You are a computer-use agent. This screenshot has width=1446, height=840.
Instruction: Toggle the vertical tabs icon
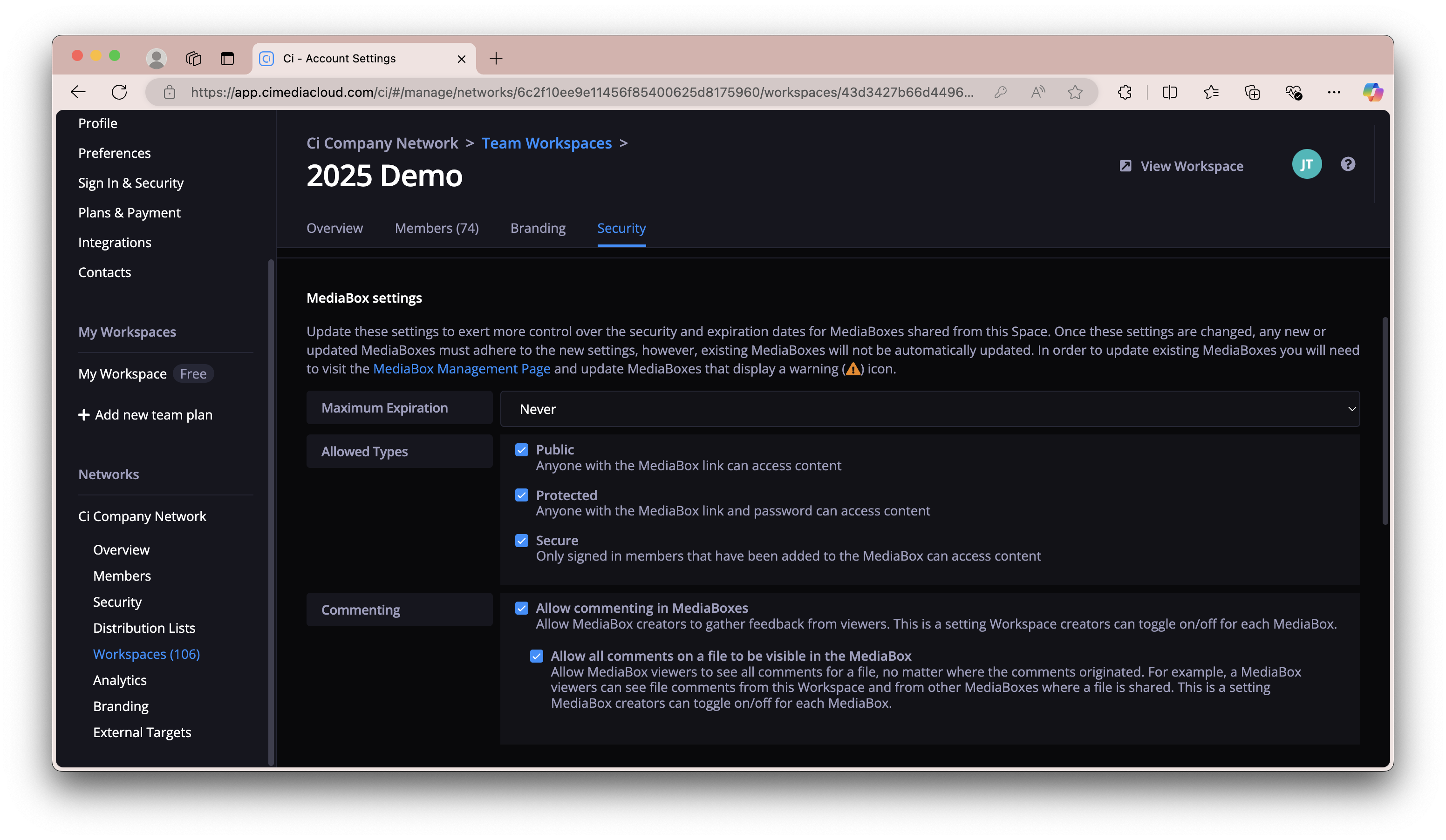tap(227, 58)
